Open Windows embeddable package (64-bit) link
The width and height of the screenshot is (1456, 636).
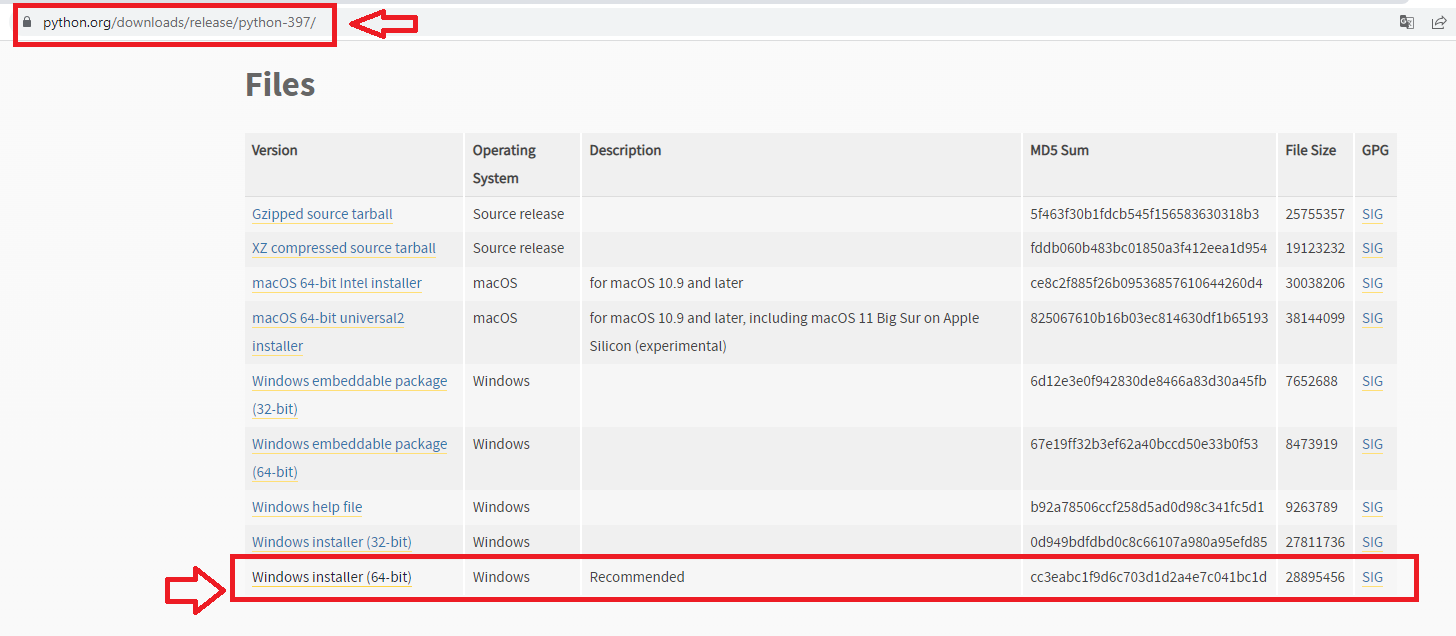tap(349, 458)
